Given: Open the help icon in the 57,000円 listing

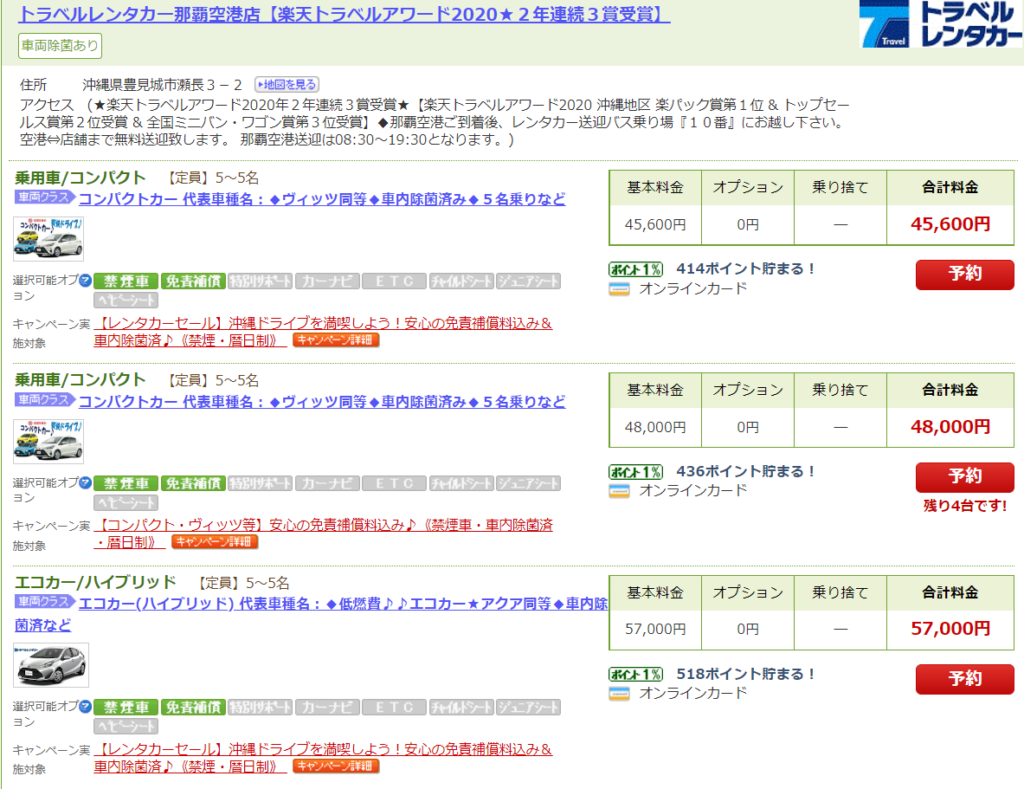Looking at the screenshot, I should tap(86, 707).
